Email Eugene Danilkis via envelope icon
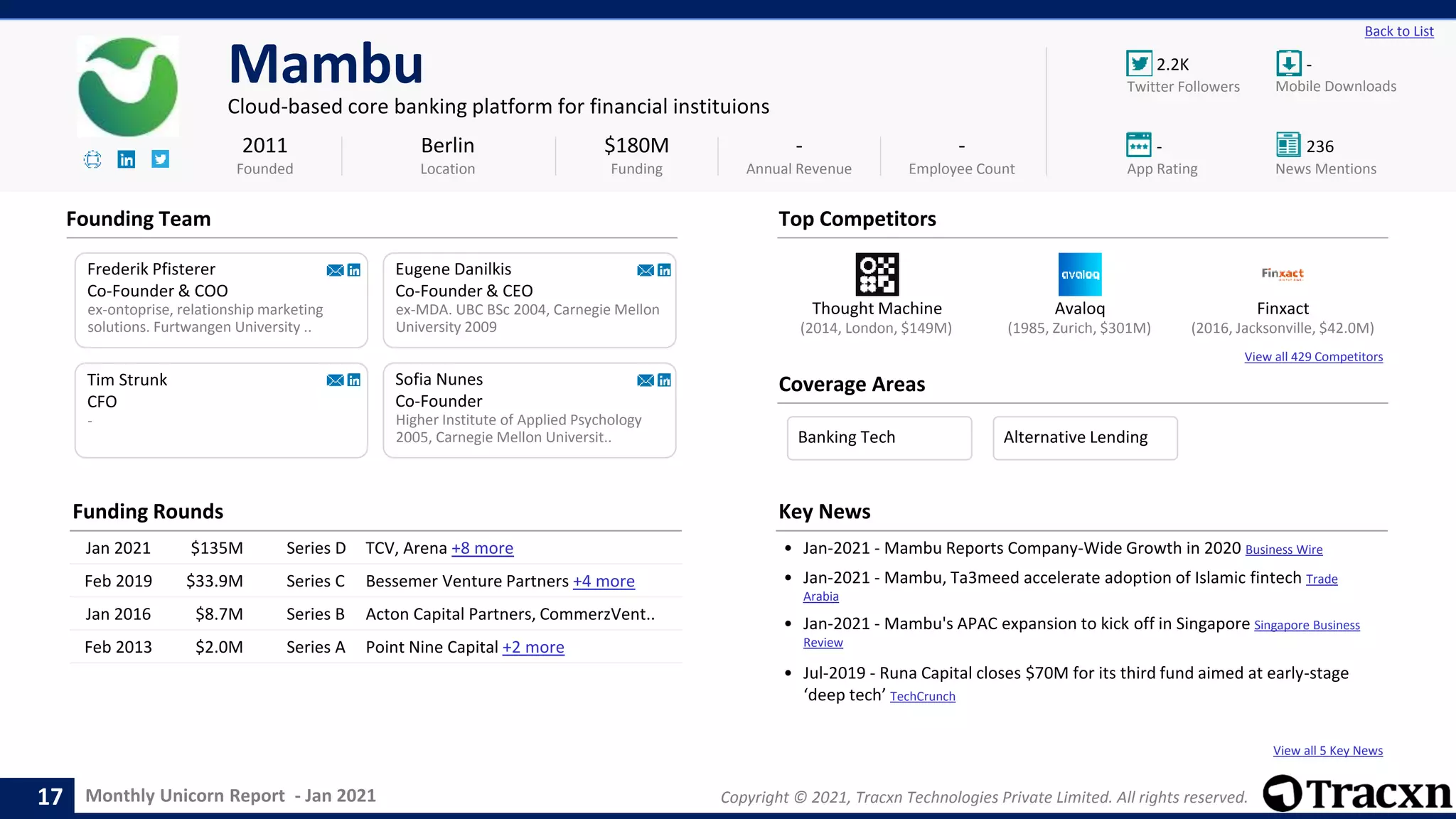The width and height of the screenshot is (1456, 819). [x=646, y=270]
